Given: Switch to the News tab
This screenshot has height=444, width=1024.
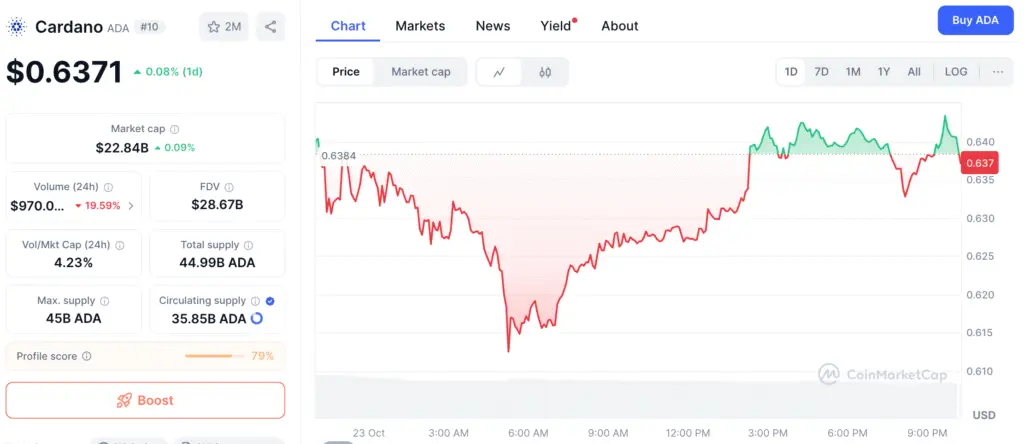Looking at the screenshot, I should [493, 26].
